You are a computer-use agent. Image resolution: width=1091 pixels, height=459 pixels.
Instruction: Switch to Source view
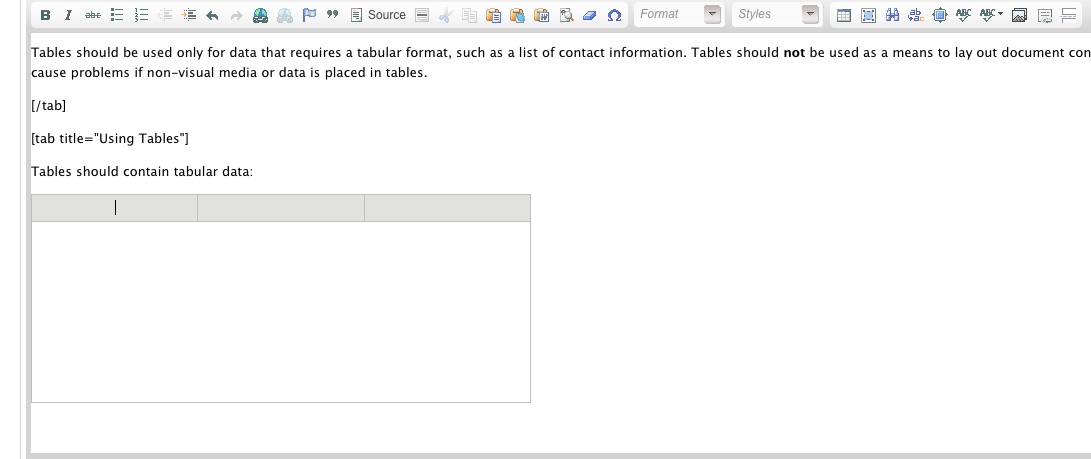pyautogui.click(x=378, y=15)
